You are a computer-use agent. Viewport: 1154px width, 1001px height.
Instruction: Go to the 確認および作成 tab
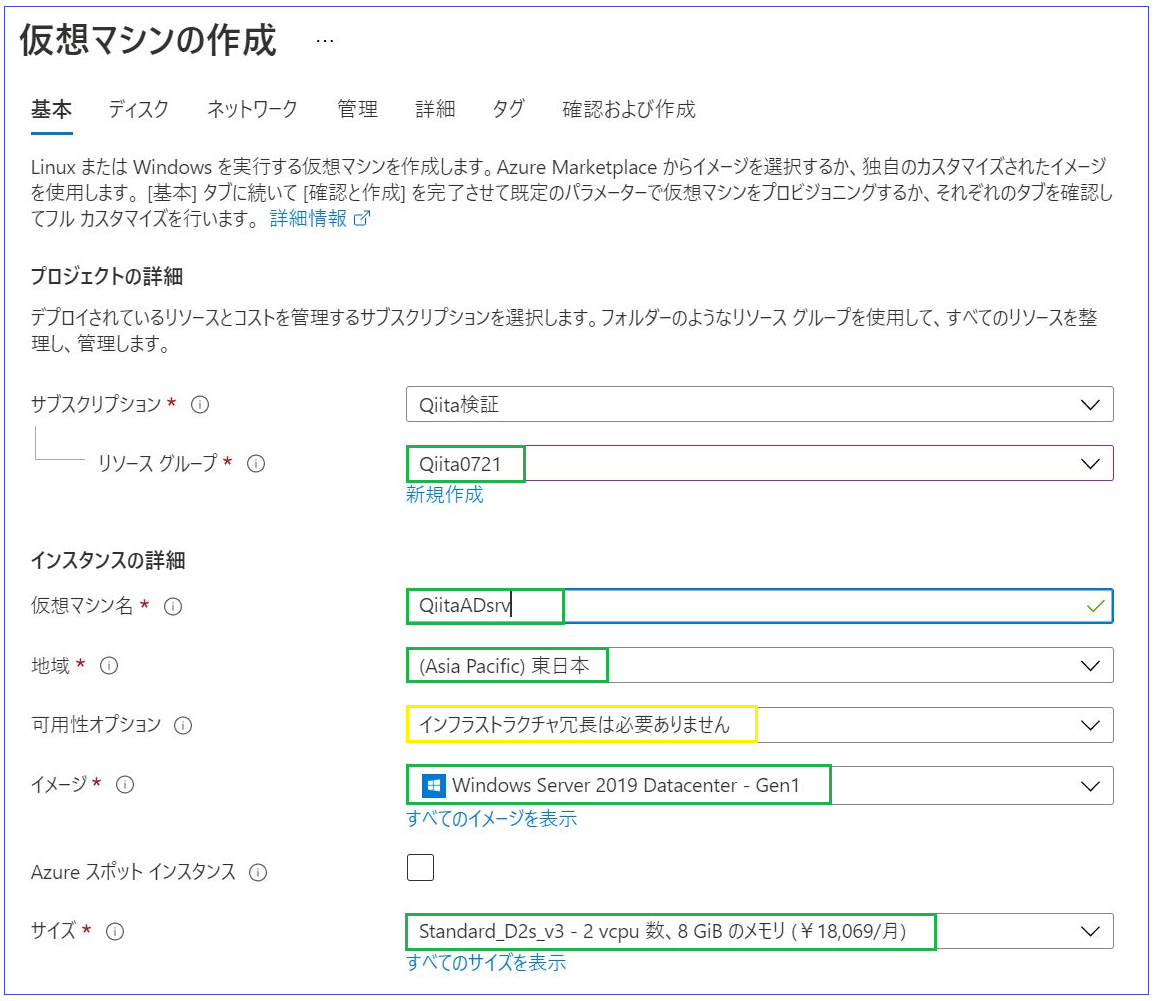point(629,110)
